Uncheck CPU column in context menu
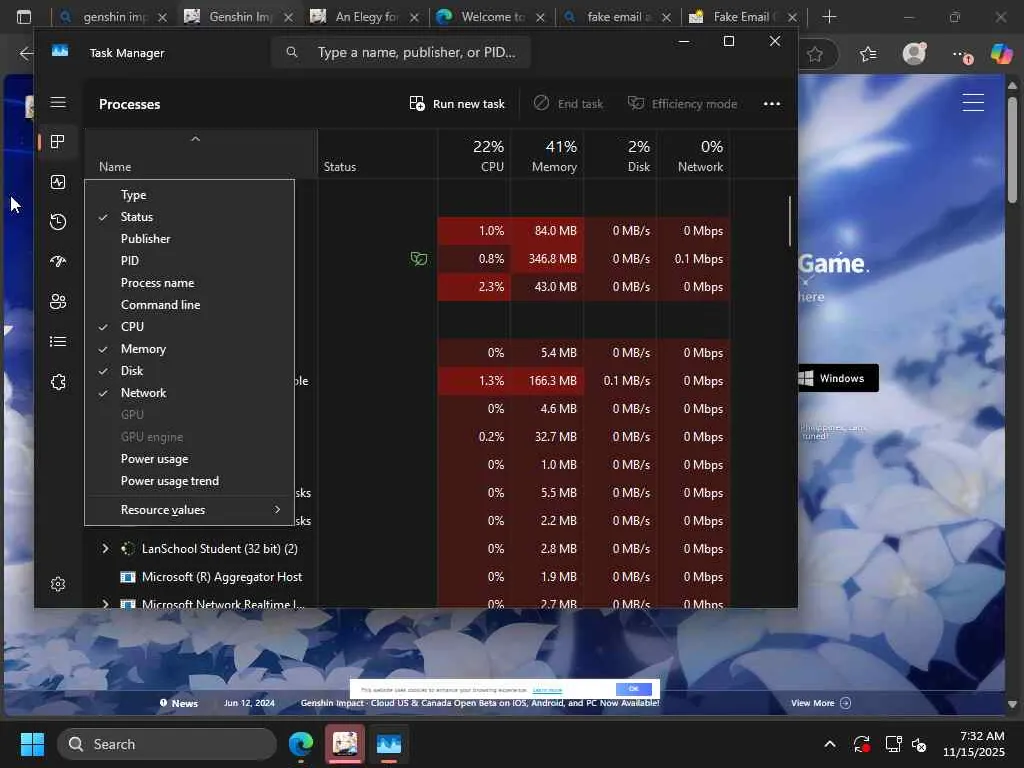The width and height of the screenshot is (1024, 768). [189, 327]
